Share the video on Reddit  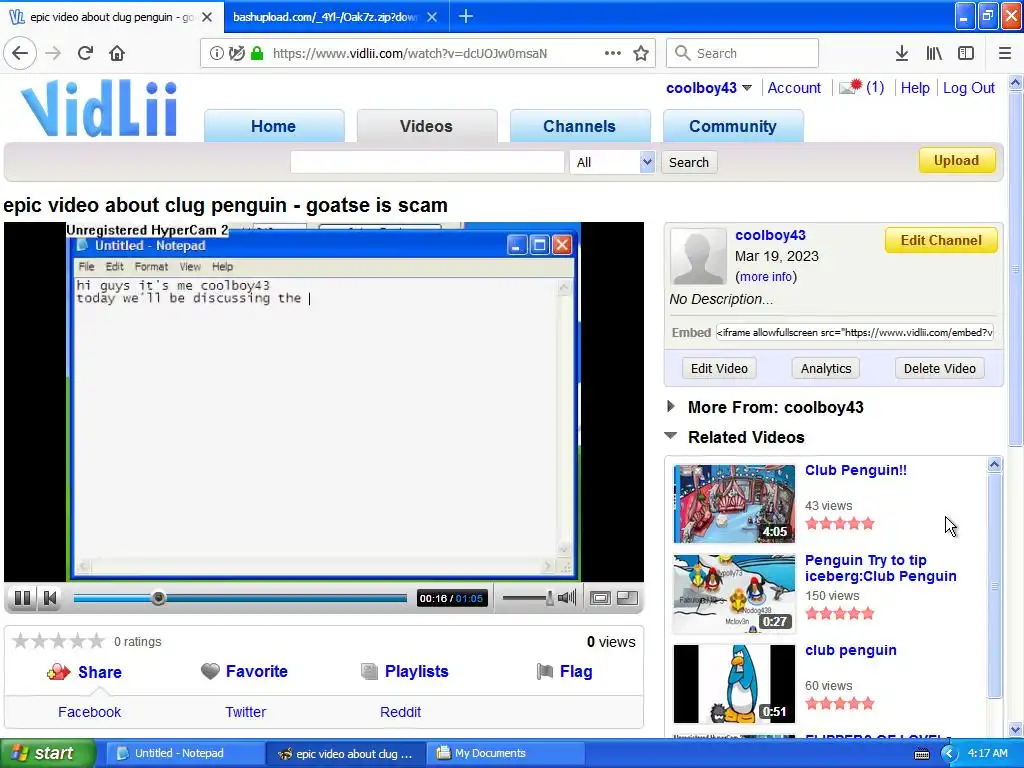coord(400,712)
